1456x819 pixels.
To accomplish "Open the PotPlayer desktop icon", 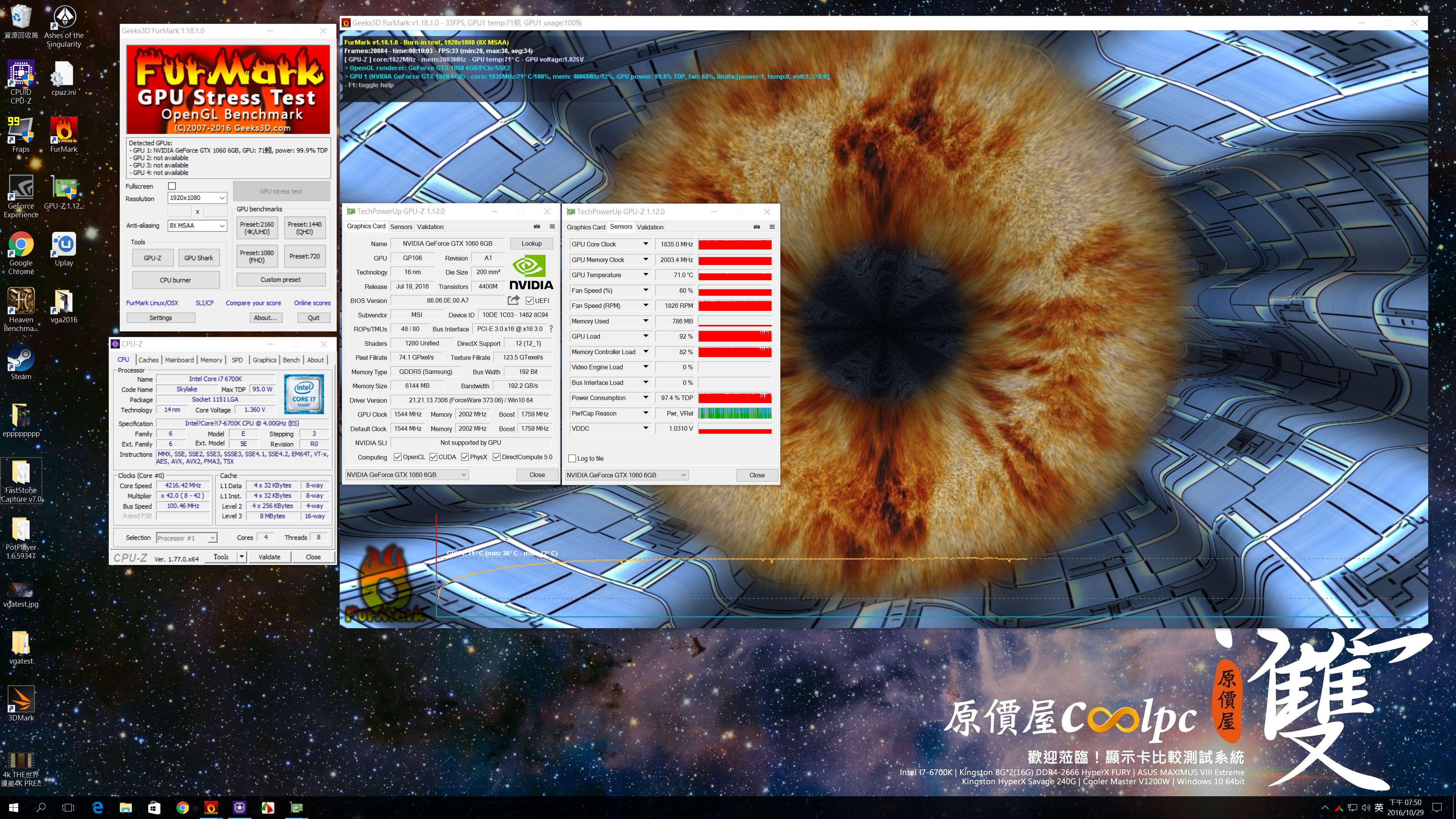I will click(x=21, y=537).
